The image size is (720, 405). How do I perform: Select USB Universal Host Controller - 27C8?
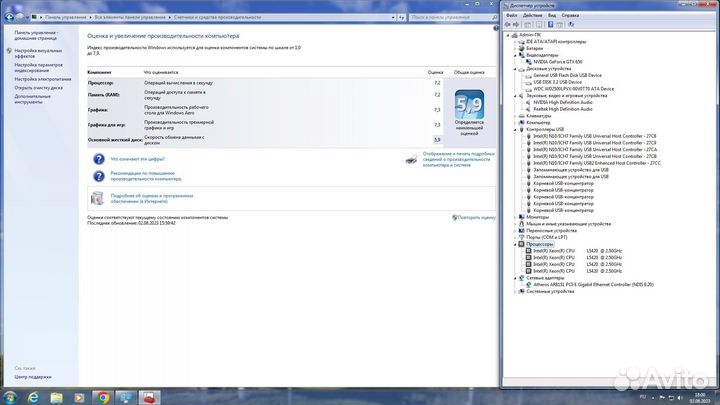[x=595, y=136]
